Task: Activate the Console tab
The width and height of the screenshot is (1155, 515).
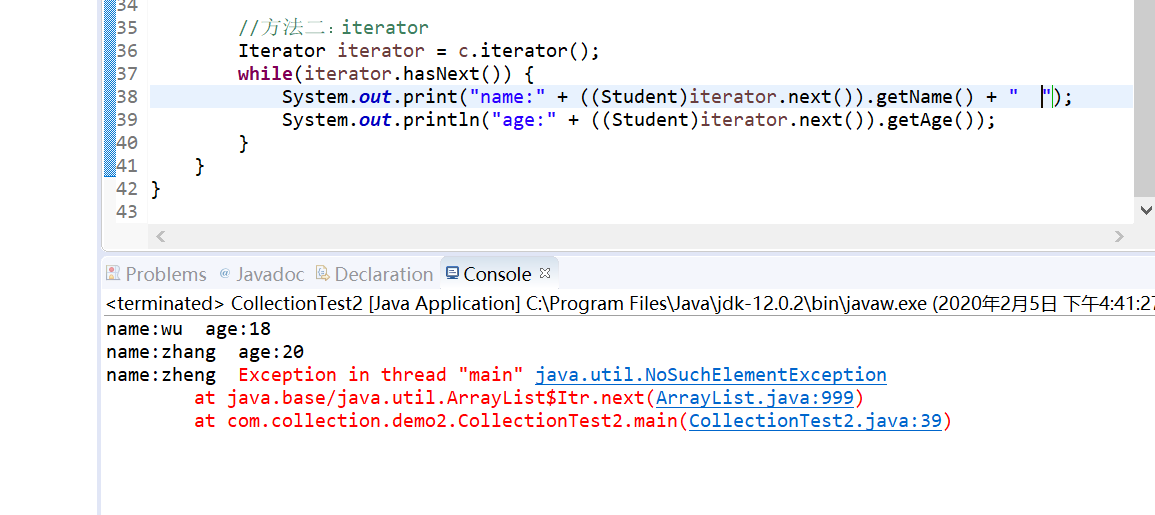Action: [498, 274]
